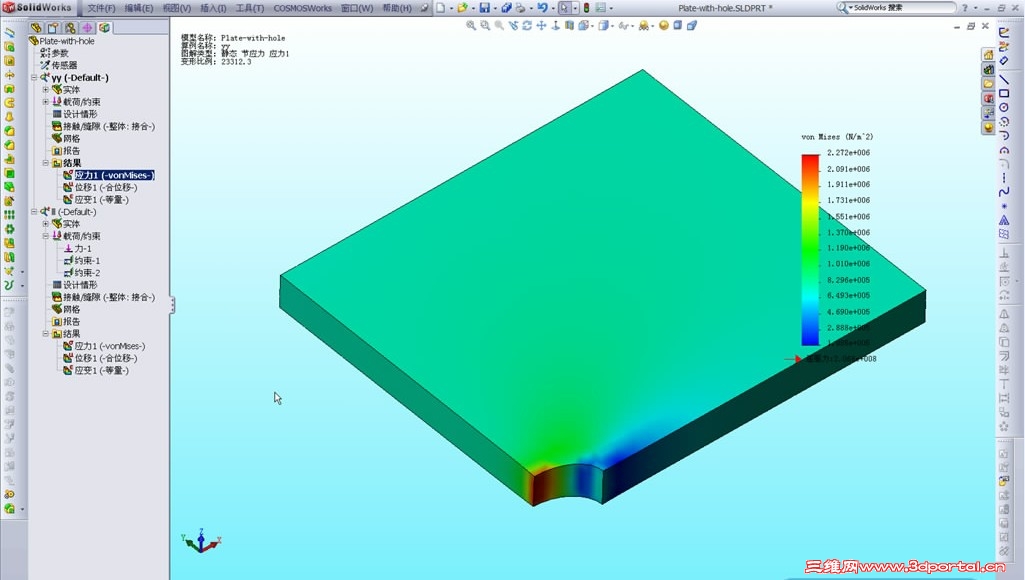
Task: Click the Zoom to Fit magnifier icon
Action: tap(471, 26)
